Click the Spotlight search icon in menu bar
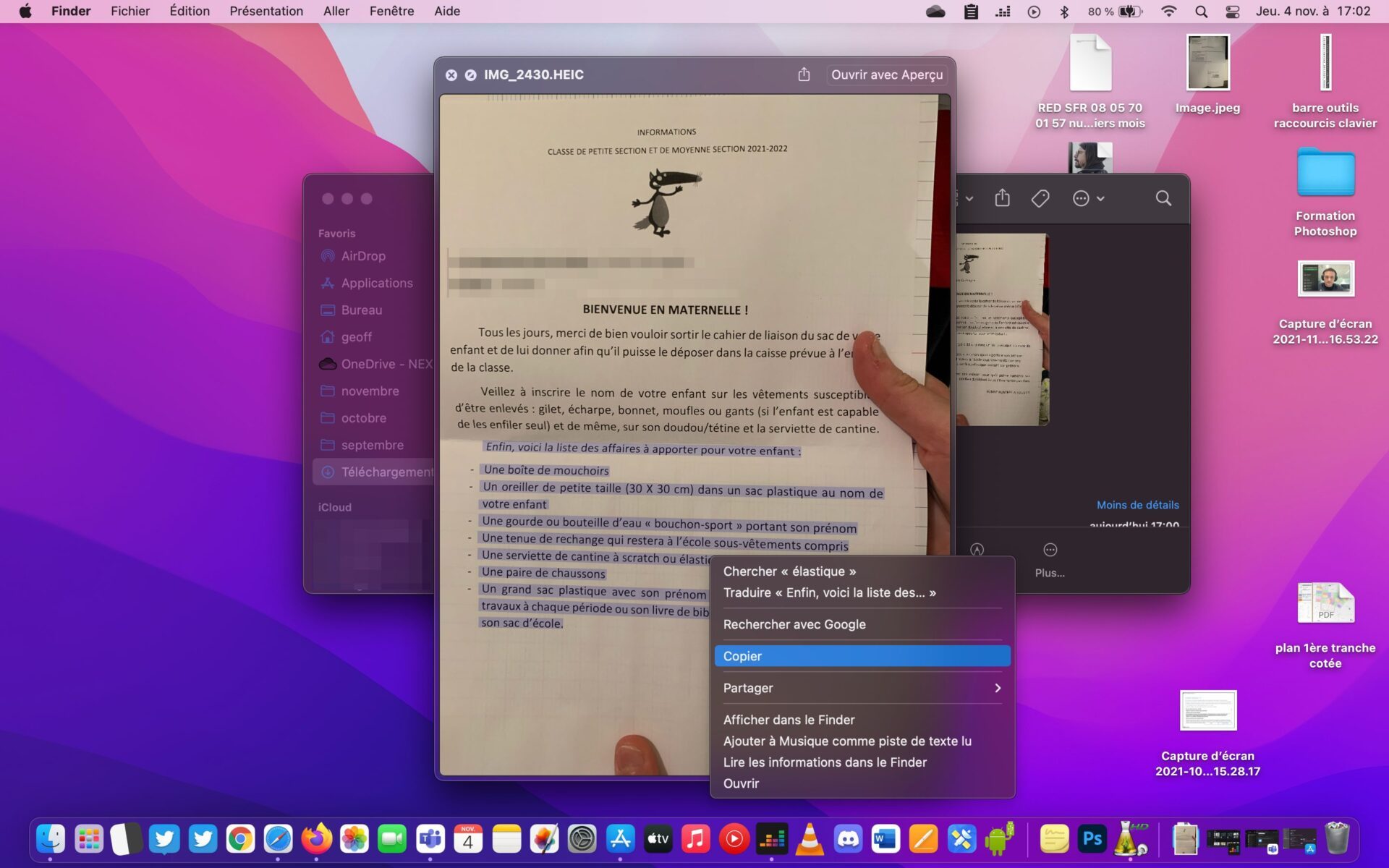Screen dimensions: 1389x868 (x=1201, y=11)
